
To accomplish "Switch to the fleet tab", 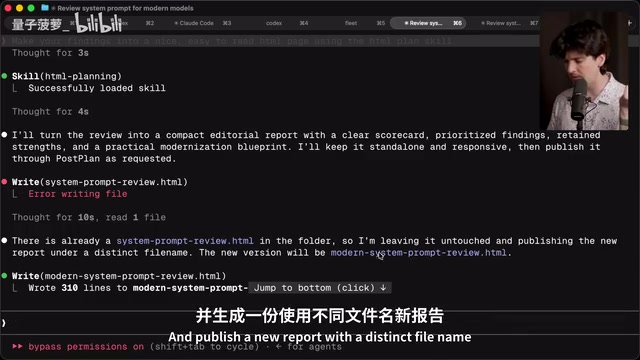I will [351, 23].
